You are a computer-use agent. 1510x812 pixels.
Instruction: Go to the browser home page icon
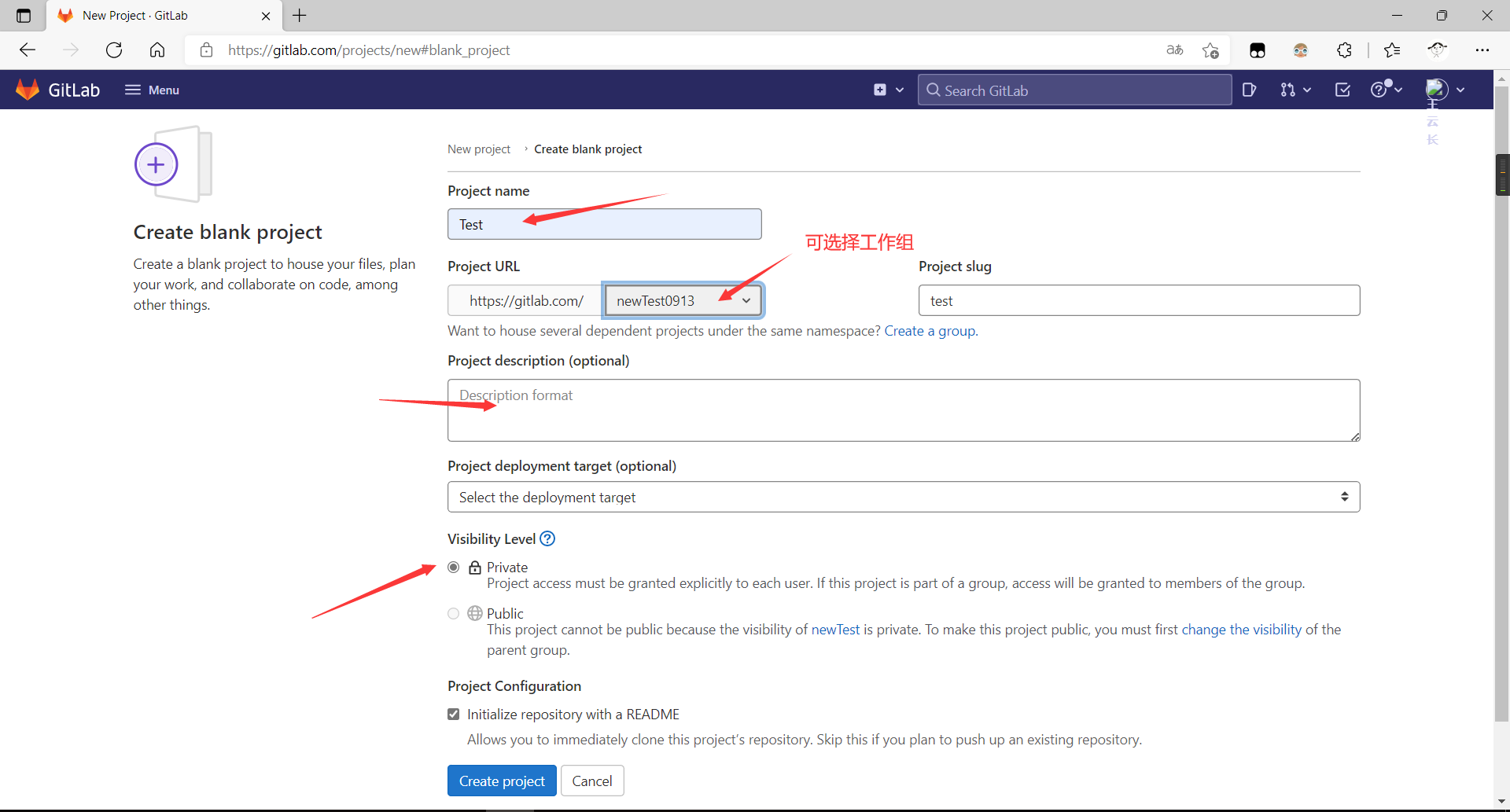[x=157, y=50]
